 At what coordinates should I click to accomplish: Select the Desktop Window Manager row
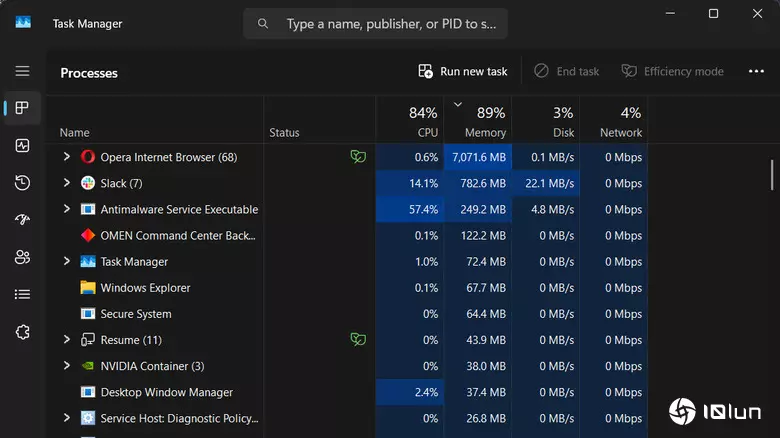pos(347,392)
